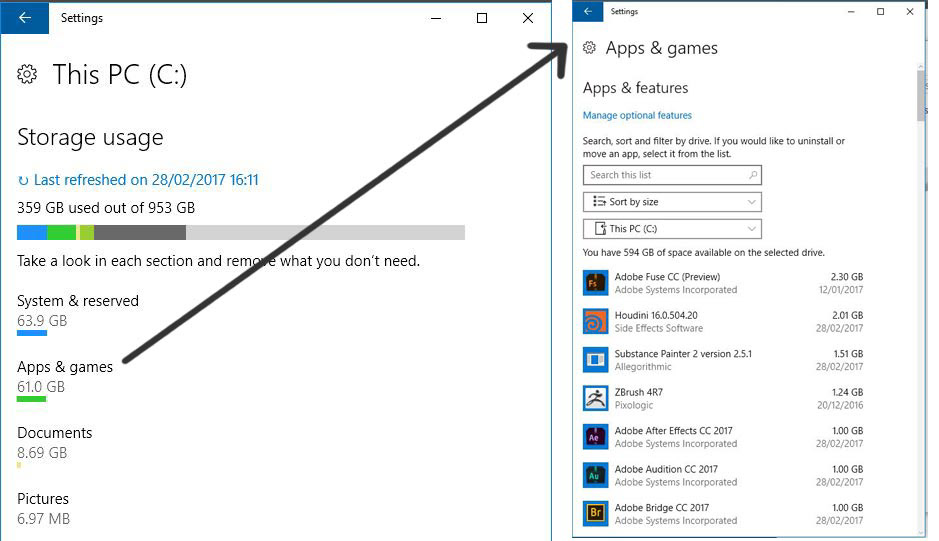Click the blue System & reserved usage bar
Viewport: 939px width, 541px height.
click(x=32, y=333)
